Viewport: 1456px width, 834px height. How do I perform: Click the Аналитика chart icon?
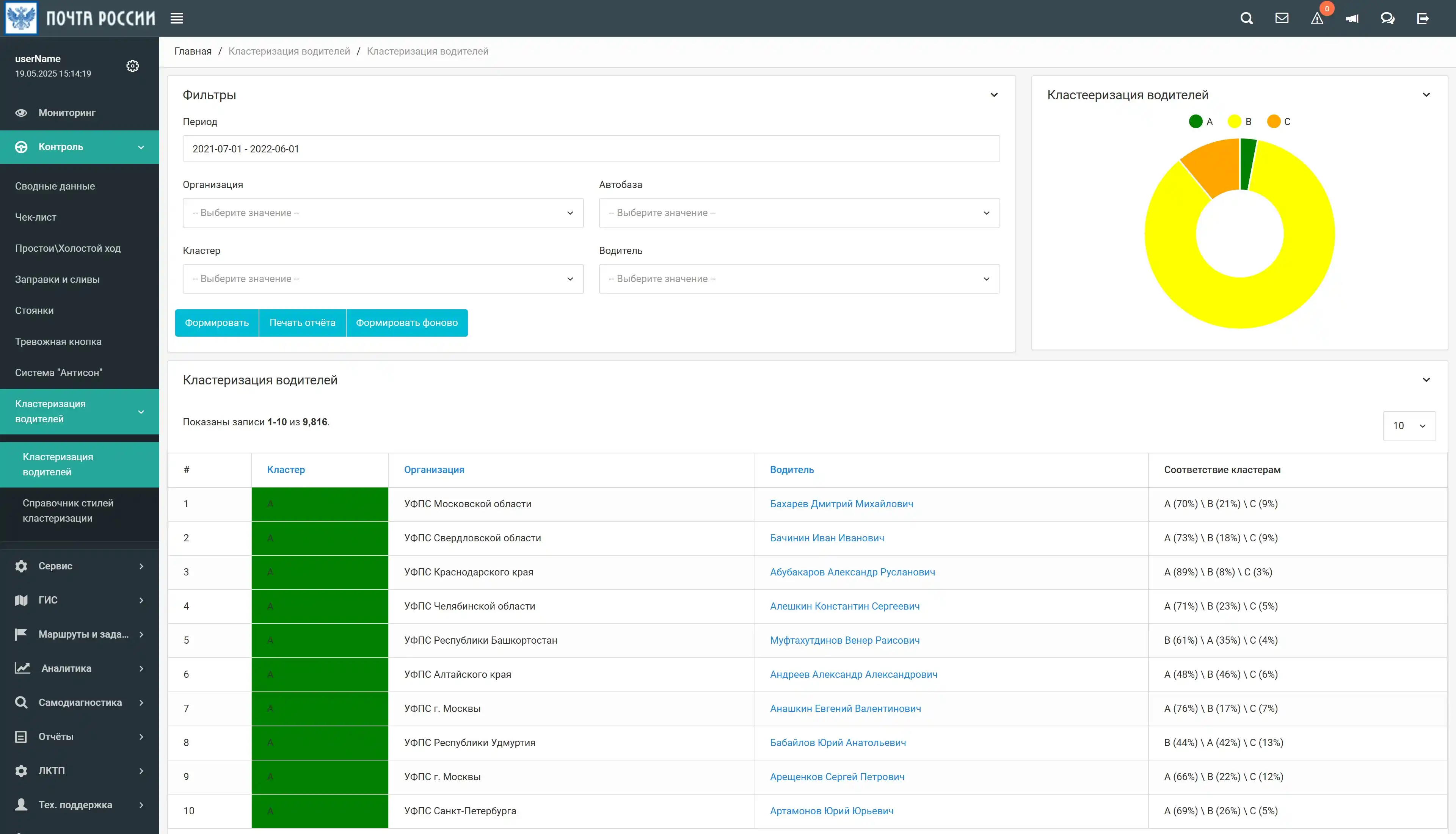(22, 668)
